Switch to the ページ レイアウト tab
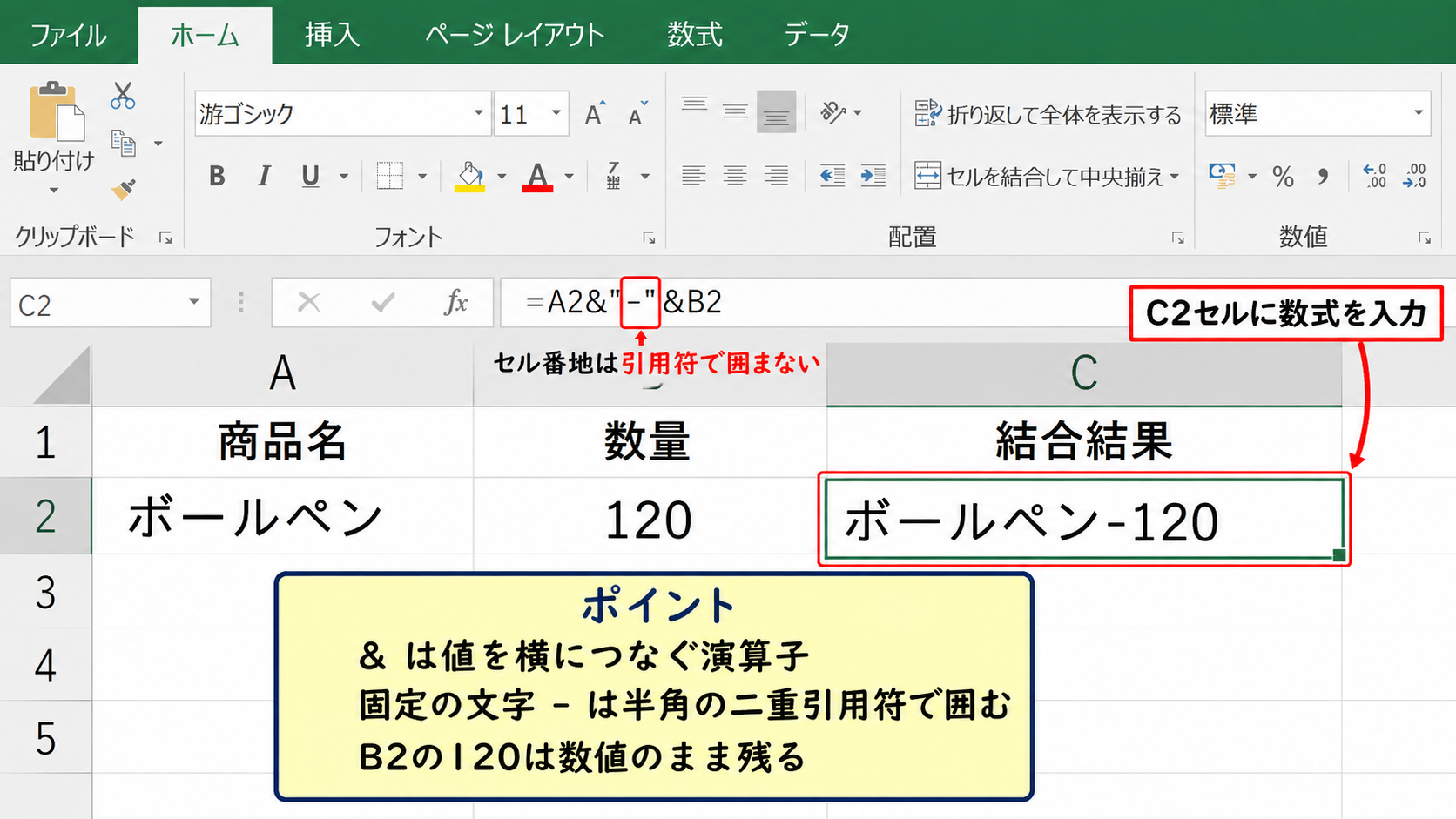This screenshot has width=1456, height=819. (x=515, y=35)
